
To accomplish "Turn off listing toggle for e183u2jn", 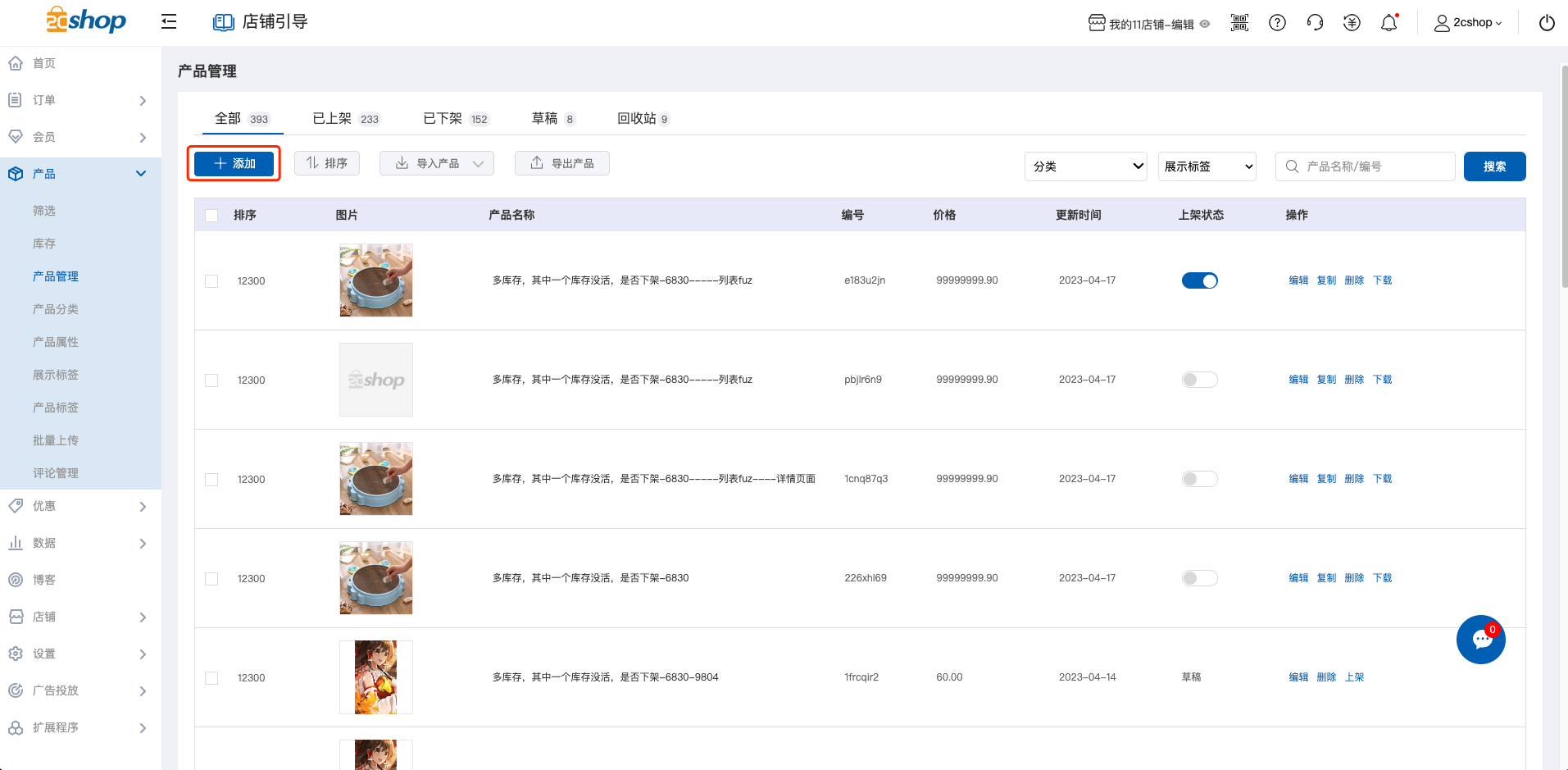I will [1200, 280].
